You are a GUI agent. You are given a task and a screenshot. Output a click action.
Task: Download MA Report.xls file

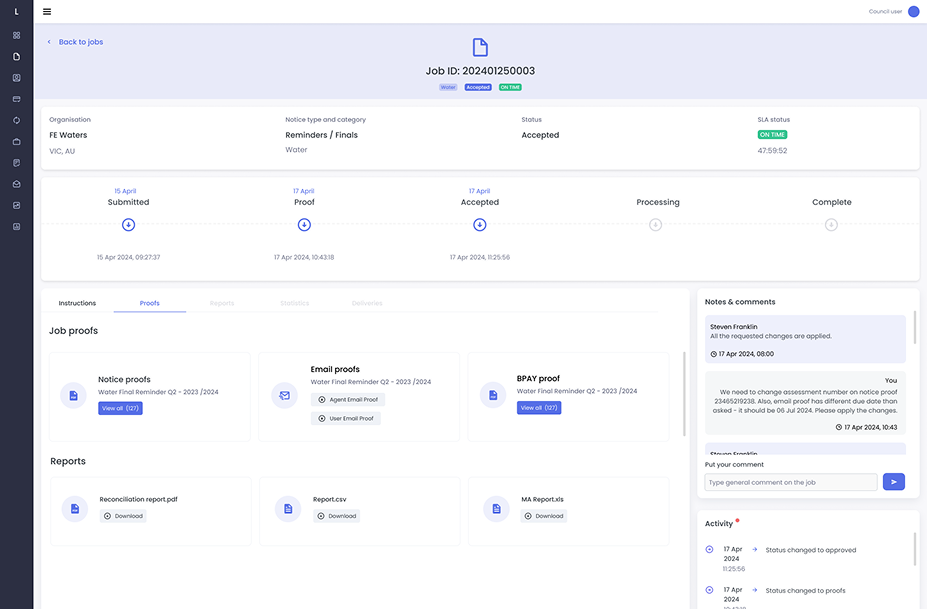(544, 516)
